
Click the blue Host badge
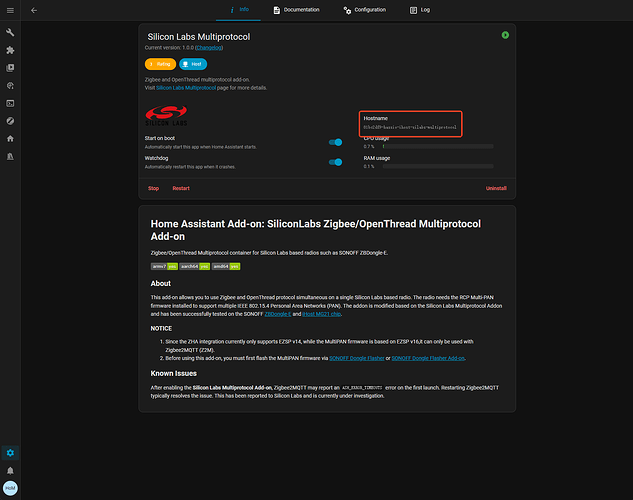pos(193,64)
